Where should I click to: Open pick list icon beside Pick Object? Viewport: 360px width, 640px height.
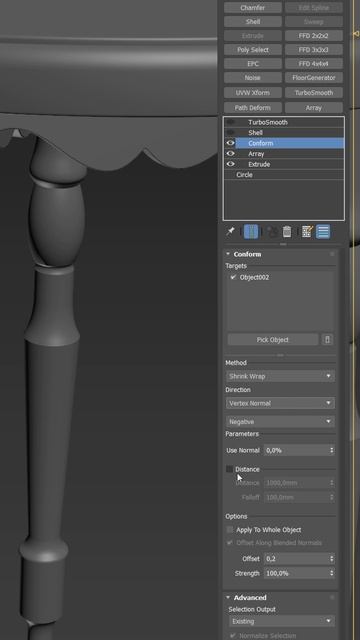(327, 340)
